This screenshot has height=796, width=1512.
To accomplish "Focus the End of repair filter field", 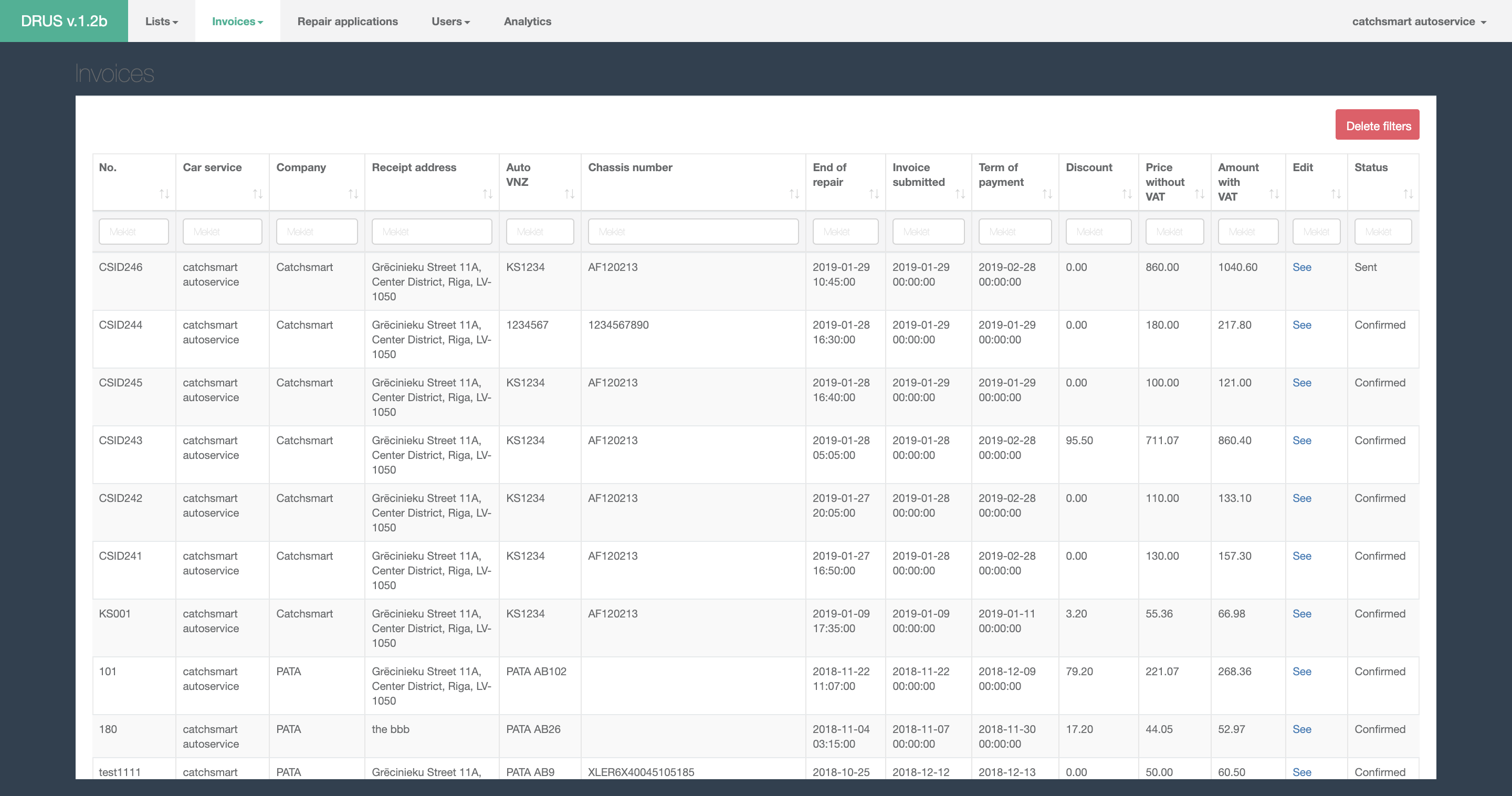I will click(x=845, y=231).
